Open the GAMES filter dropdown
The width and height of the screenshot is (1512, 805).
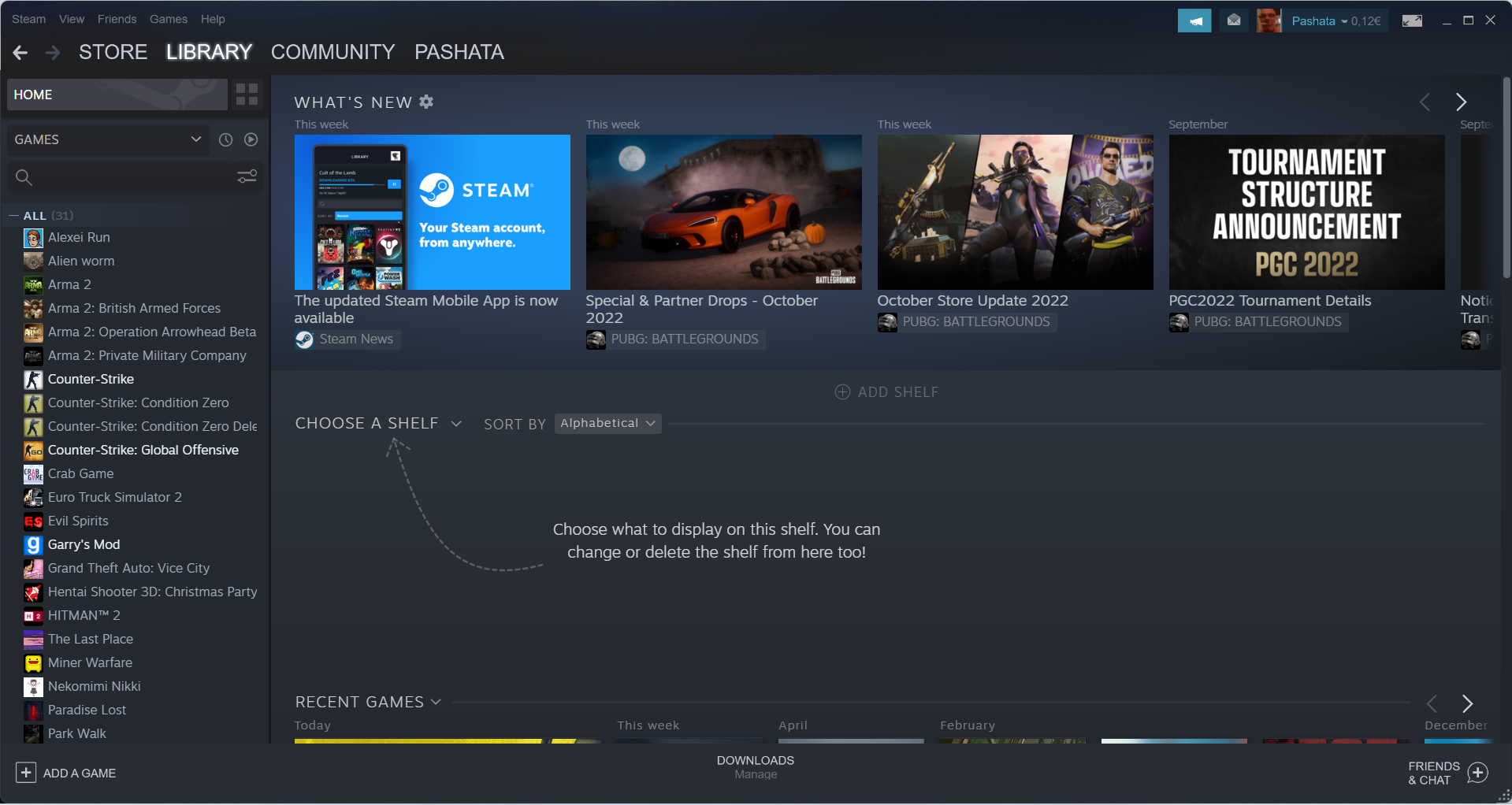point(108,139)
